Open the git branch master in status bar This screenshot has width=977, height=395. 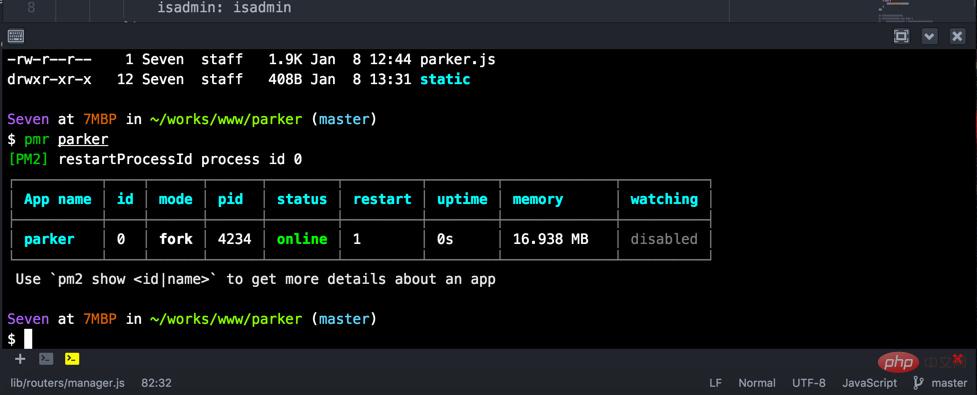click(940, 383)
